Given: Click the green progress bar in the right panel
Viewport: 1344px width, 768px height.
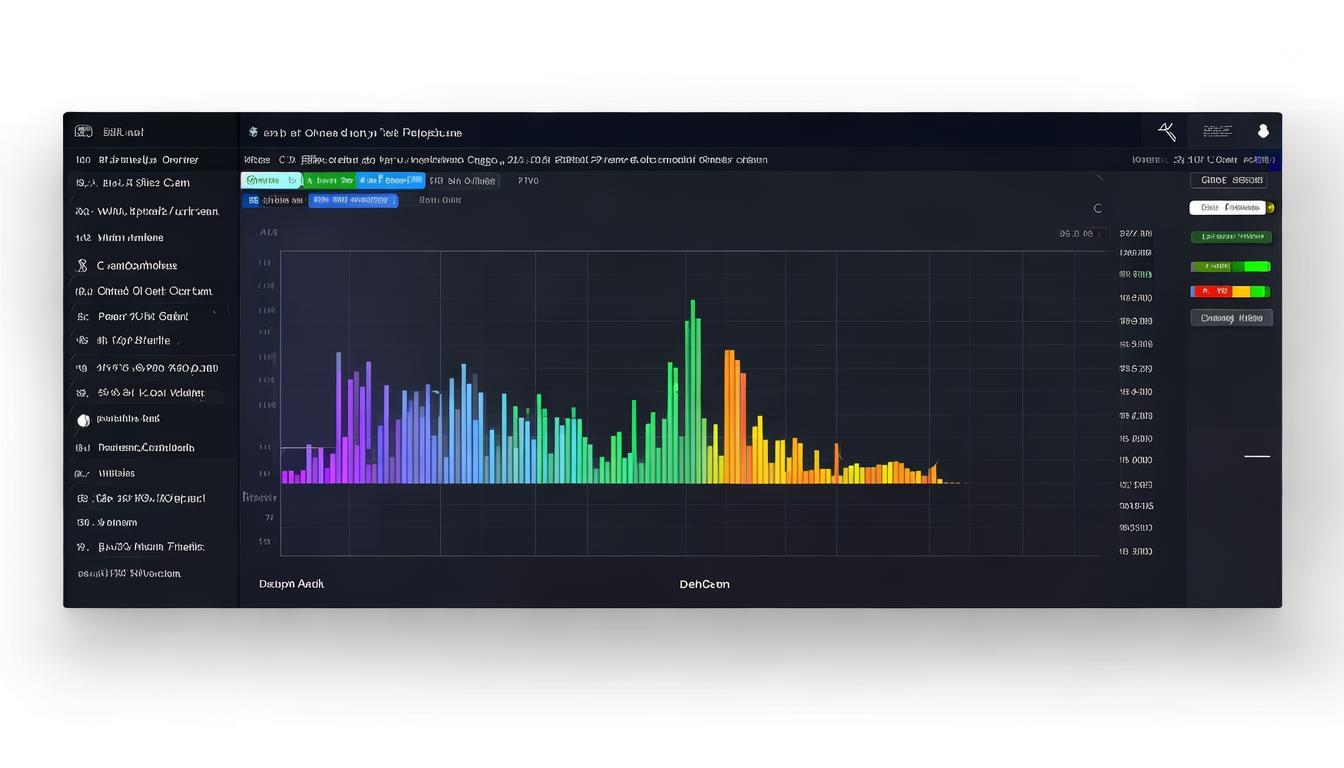Looking at the screenshot, I should (1230, 266).
